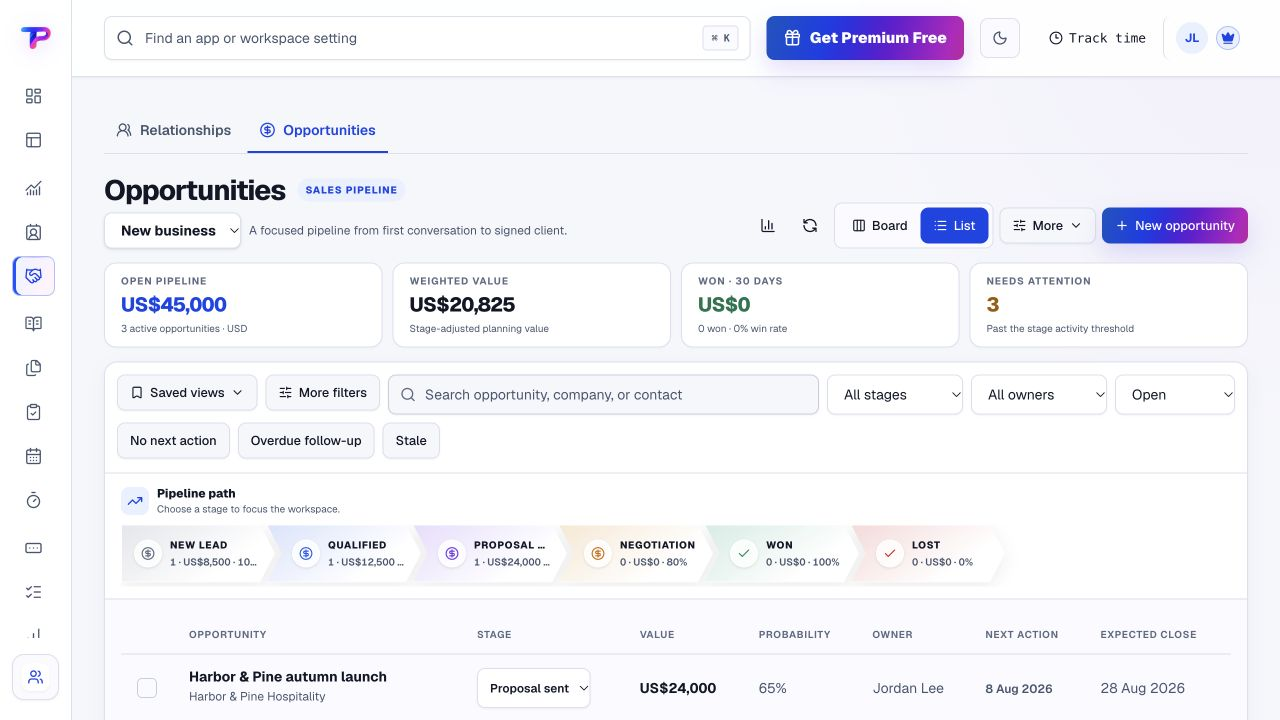The height and width of the screenshot is (720, 1280).
Task: Click the app logo at top left
Action: [x=35, y=38]
